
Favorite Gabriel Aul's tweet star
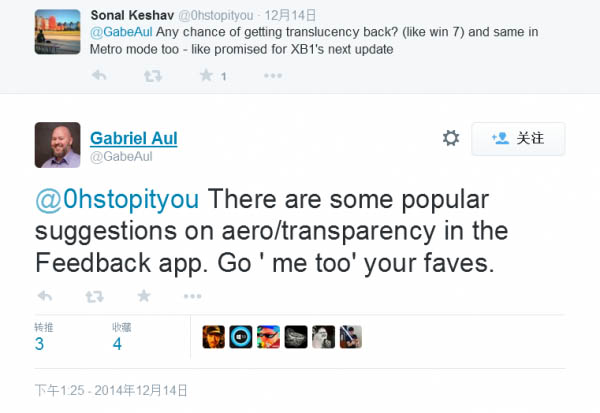point(144,296)
